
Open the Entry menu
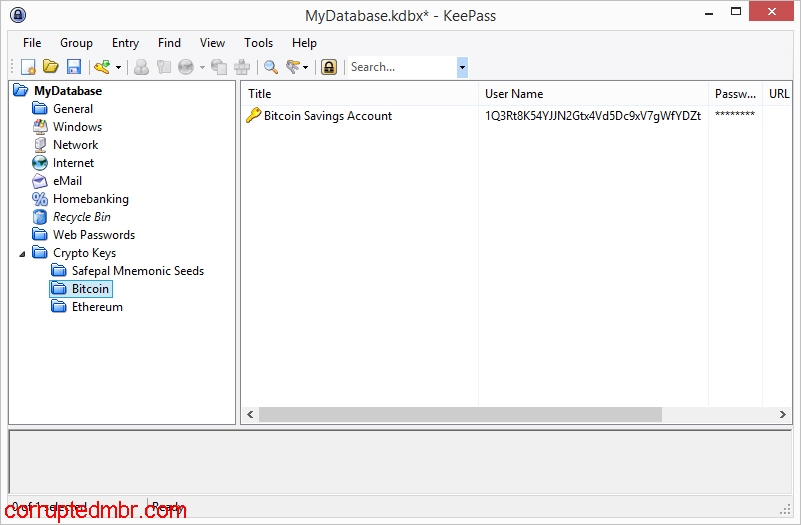pyautogui.click(x=125, y=43)
